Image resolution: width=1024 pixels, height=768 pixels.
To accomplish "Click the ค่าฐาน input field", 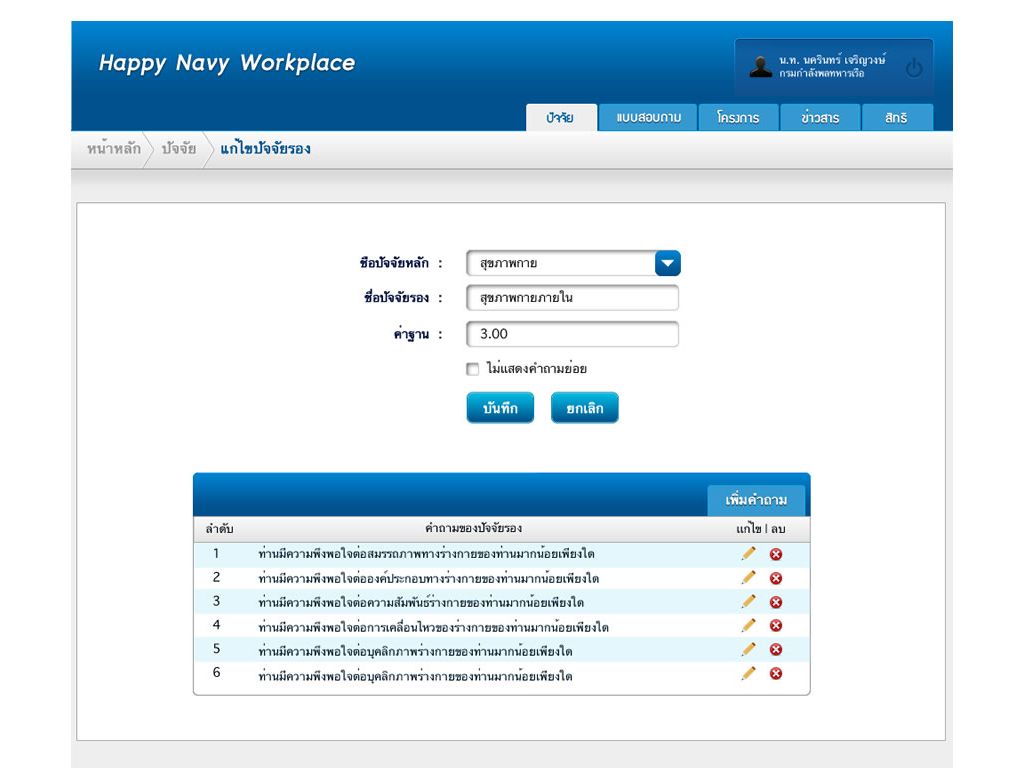I will 572,334.
